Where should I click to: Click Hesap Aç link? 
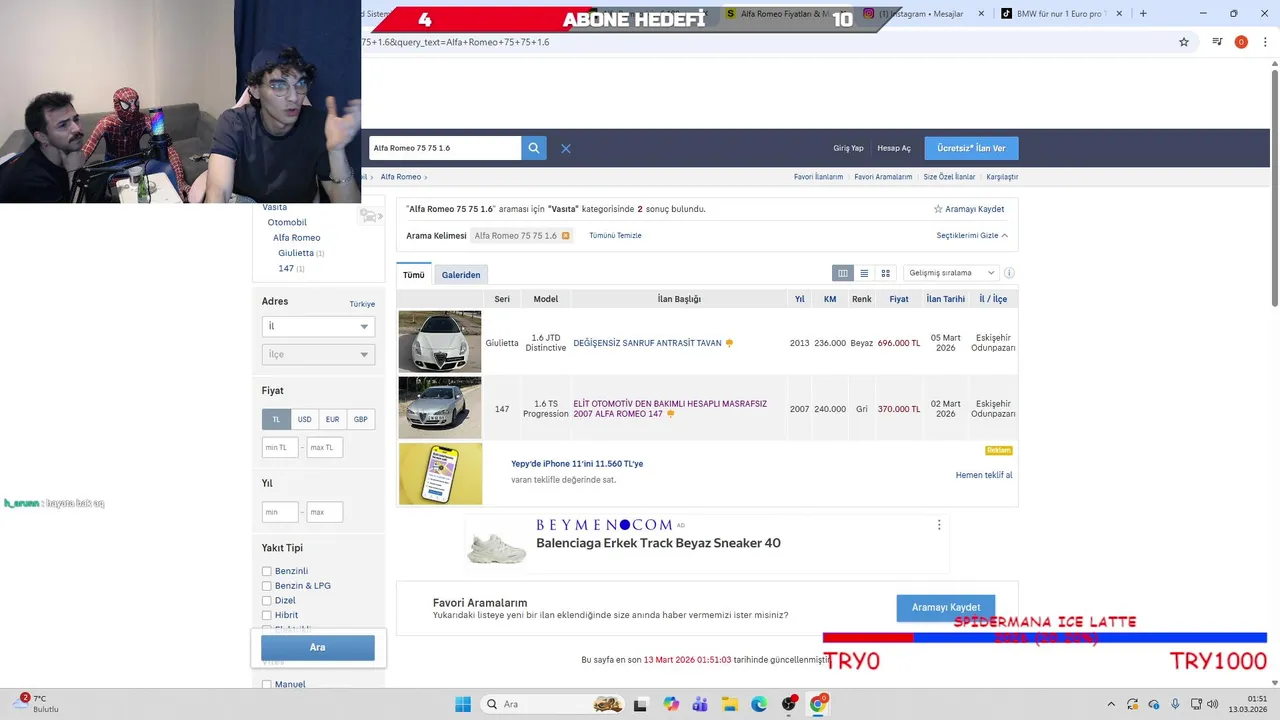pos(894,148)
